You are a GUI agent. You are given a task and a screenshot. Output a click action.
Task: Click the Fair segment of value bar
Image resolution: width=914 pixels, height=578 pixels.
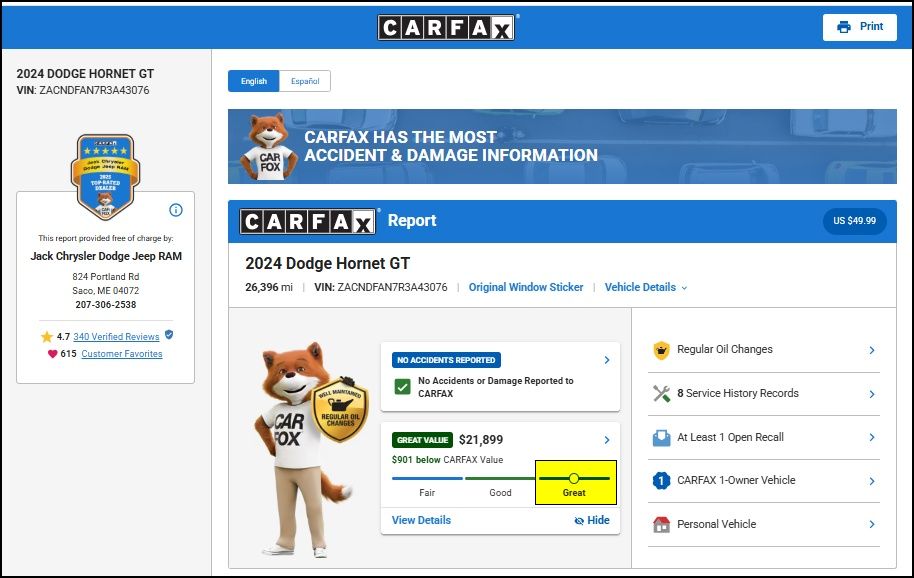click(x=427, y=478)
